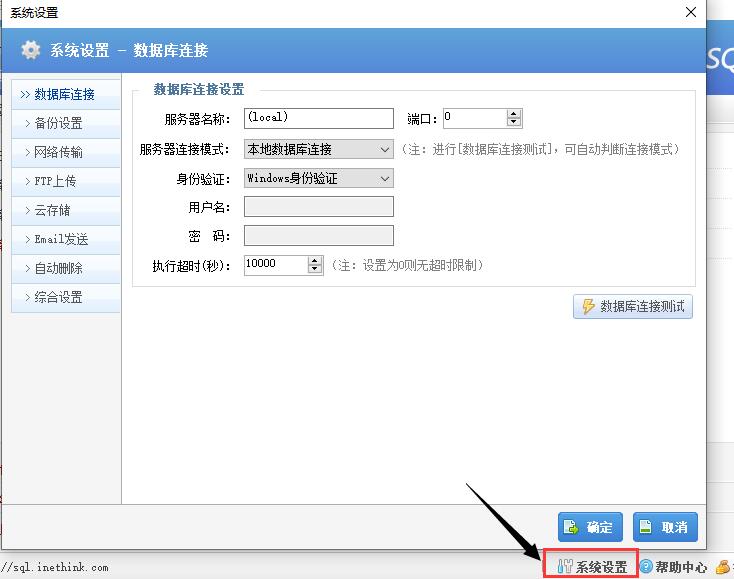Image resolution: width=734 pixels, height=579 pixels.
Task: Click the 端口 number field
Action: (475, 118)
